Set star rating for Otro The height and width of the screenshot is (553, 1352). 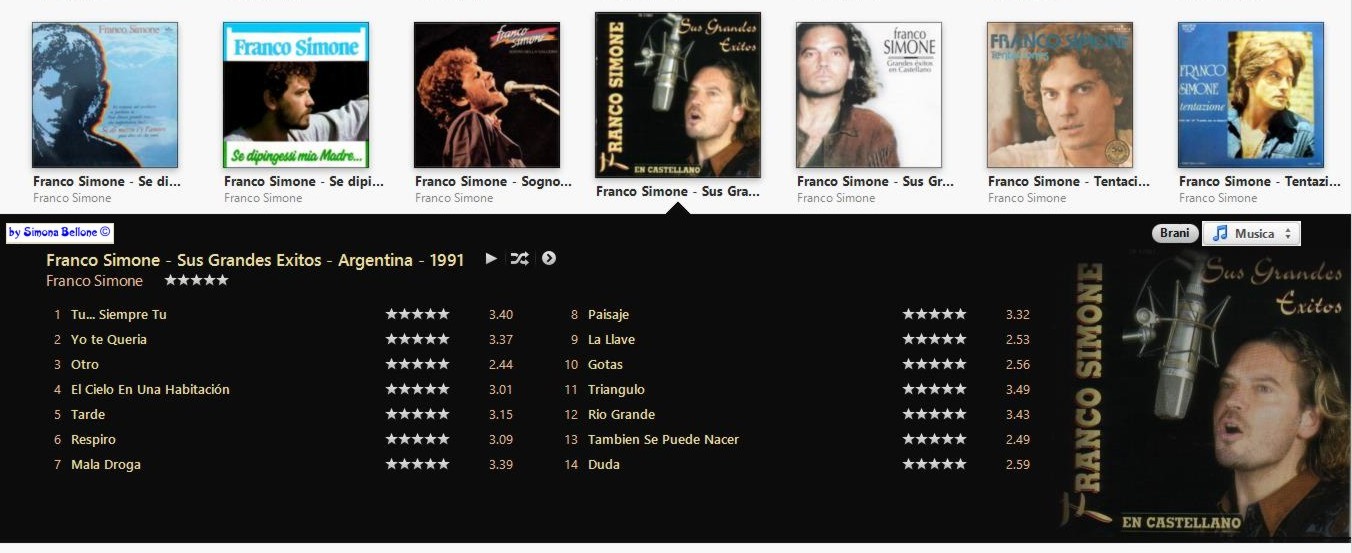(417, 364)
